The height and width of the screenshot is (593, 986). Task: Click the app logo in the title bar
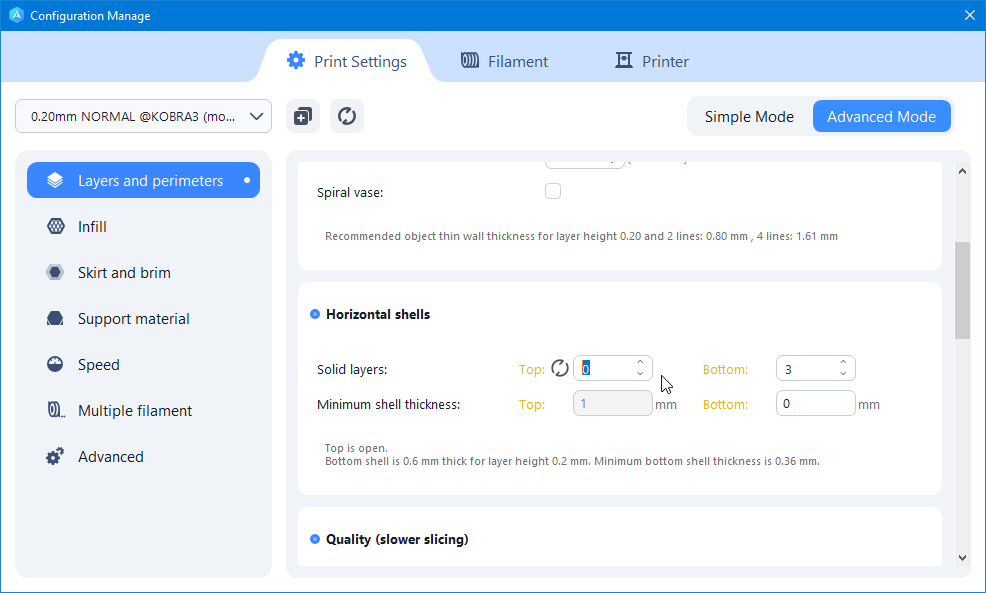(16, 15)
